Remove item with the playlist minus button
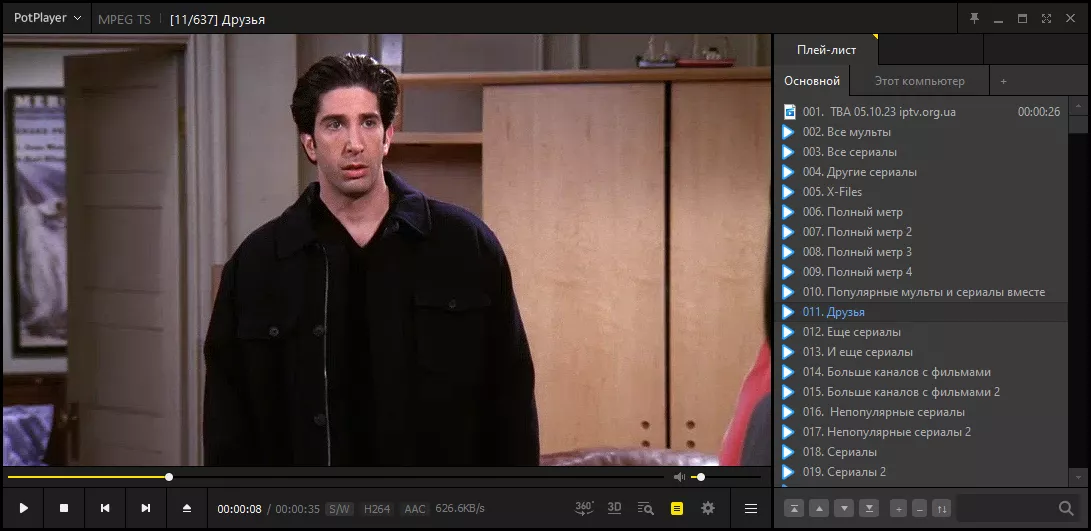 (920, 509)
